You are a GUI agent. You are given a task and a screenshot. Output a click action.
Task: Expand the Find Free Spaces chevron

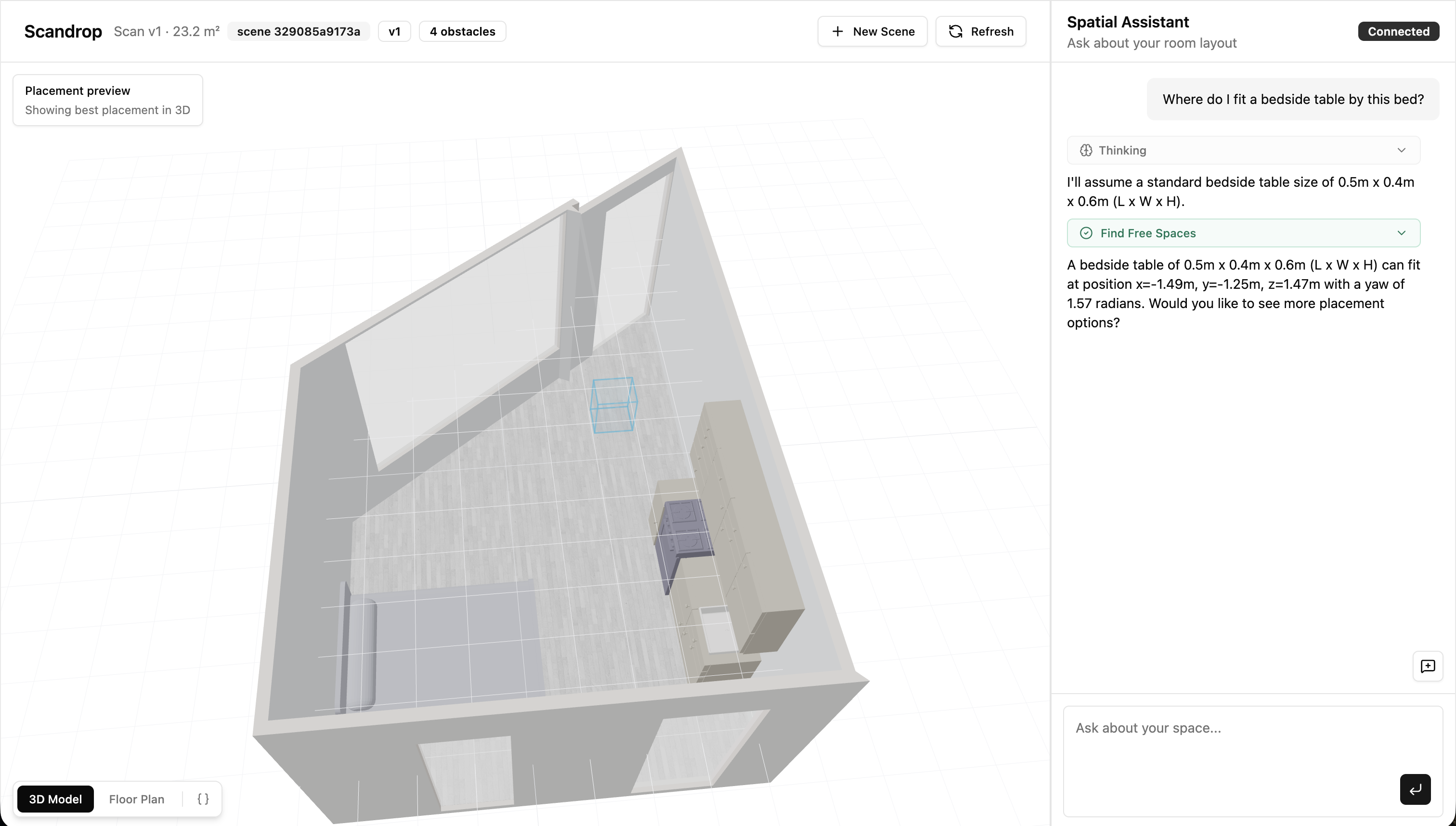(x=1401, y=233)
